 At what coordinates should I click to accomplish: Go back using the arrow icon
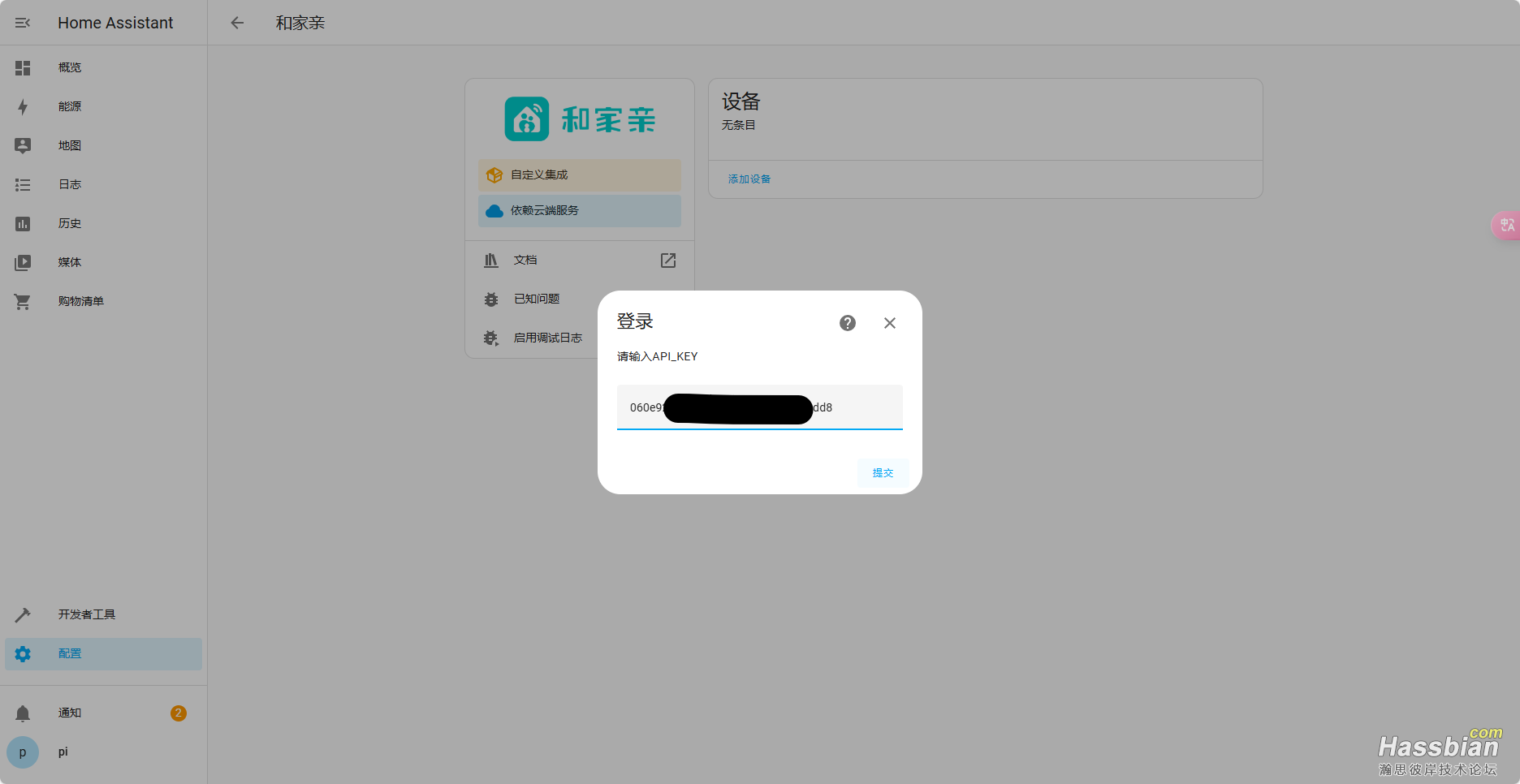[237, 23]
